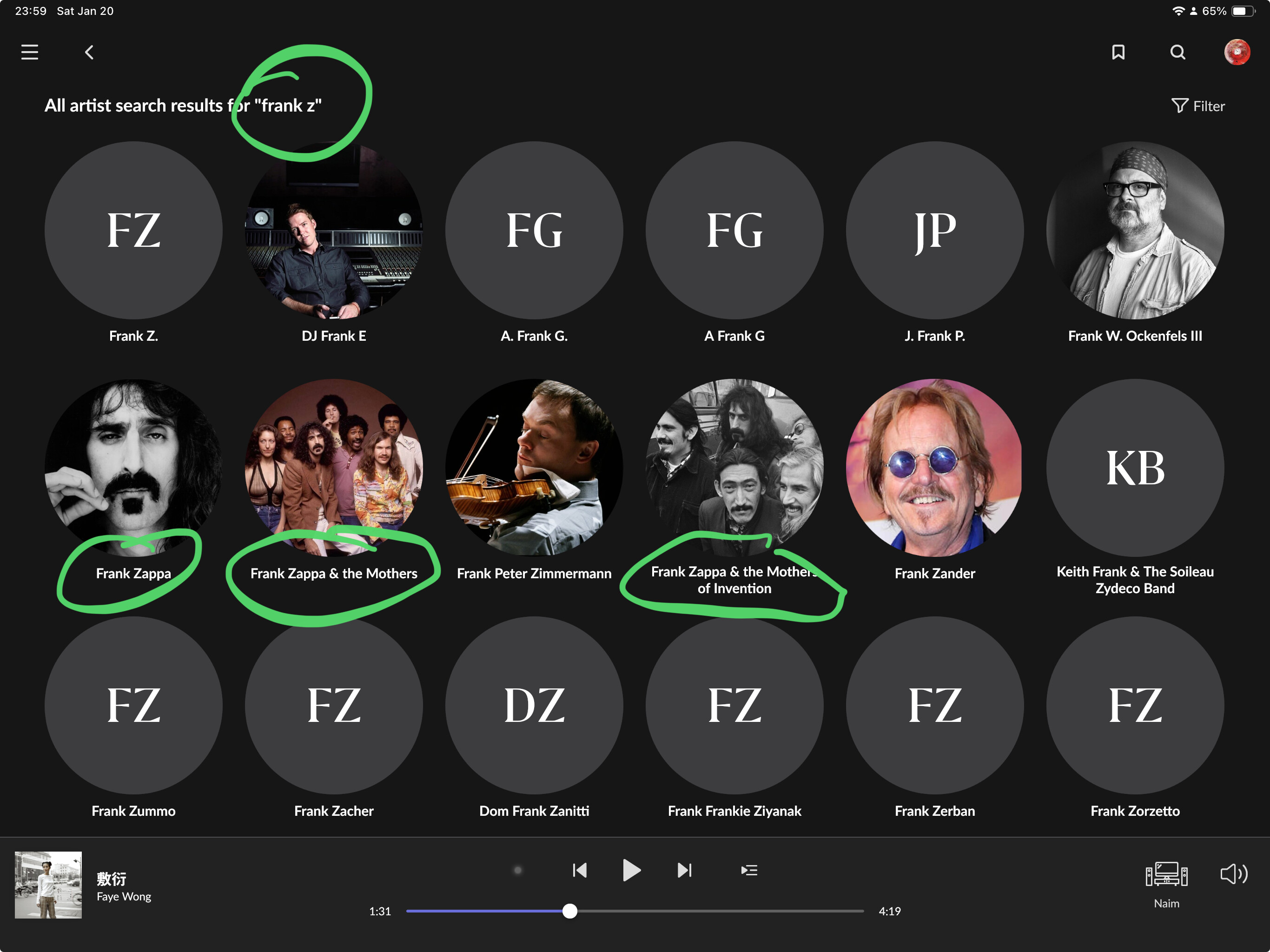Click the J. Frank P. name label

click(935, 336)
